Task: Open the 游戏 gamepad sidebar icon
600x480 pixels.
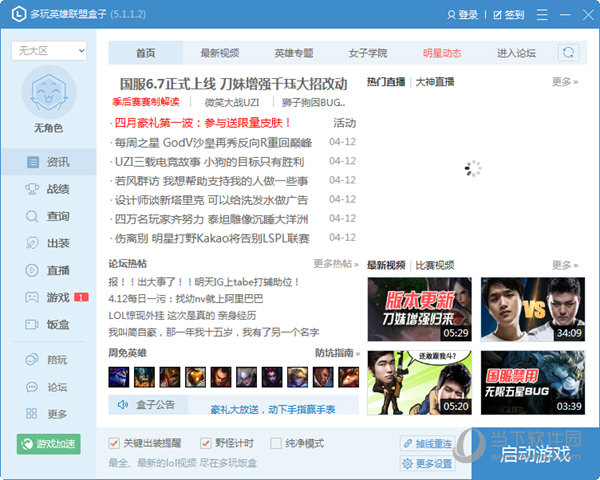Action: tap(32, 297)
